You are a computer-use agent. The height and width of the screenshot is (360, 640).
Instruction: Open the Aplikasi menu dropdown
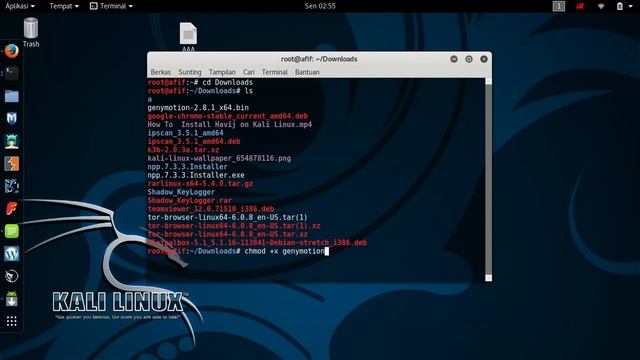pos(20,6)
